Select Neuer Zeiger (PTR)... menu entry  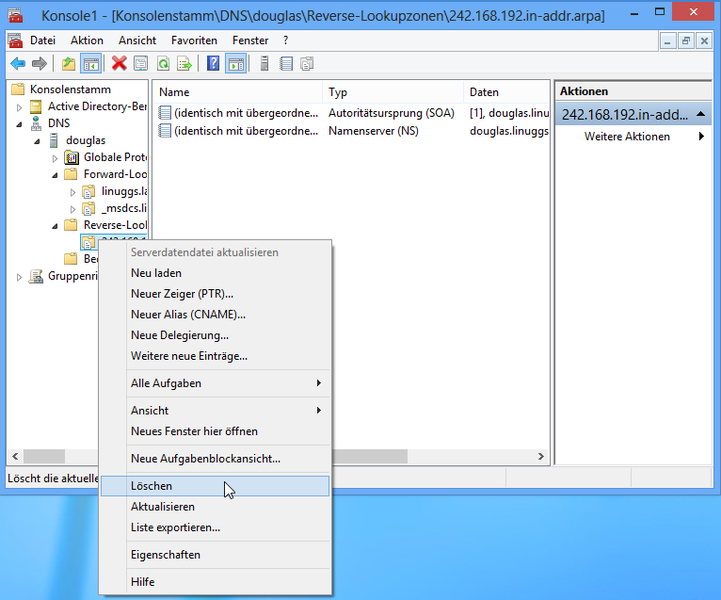tap(181, 294)
